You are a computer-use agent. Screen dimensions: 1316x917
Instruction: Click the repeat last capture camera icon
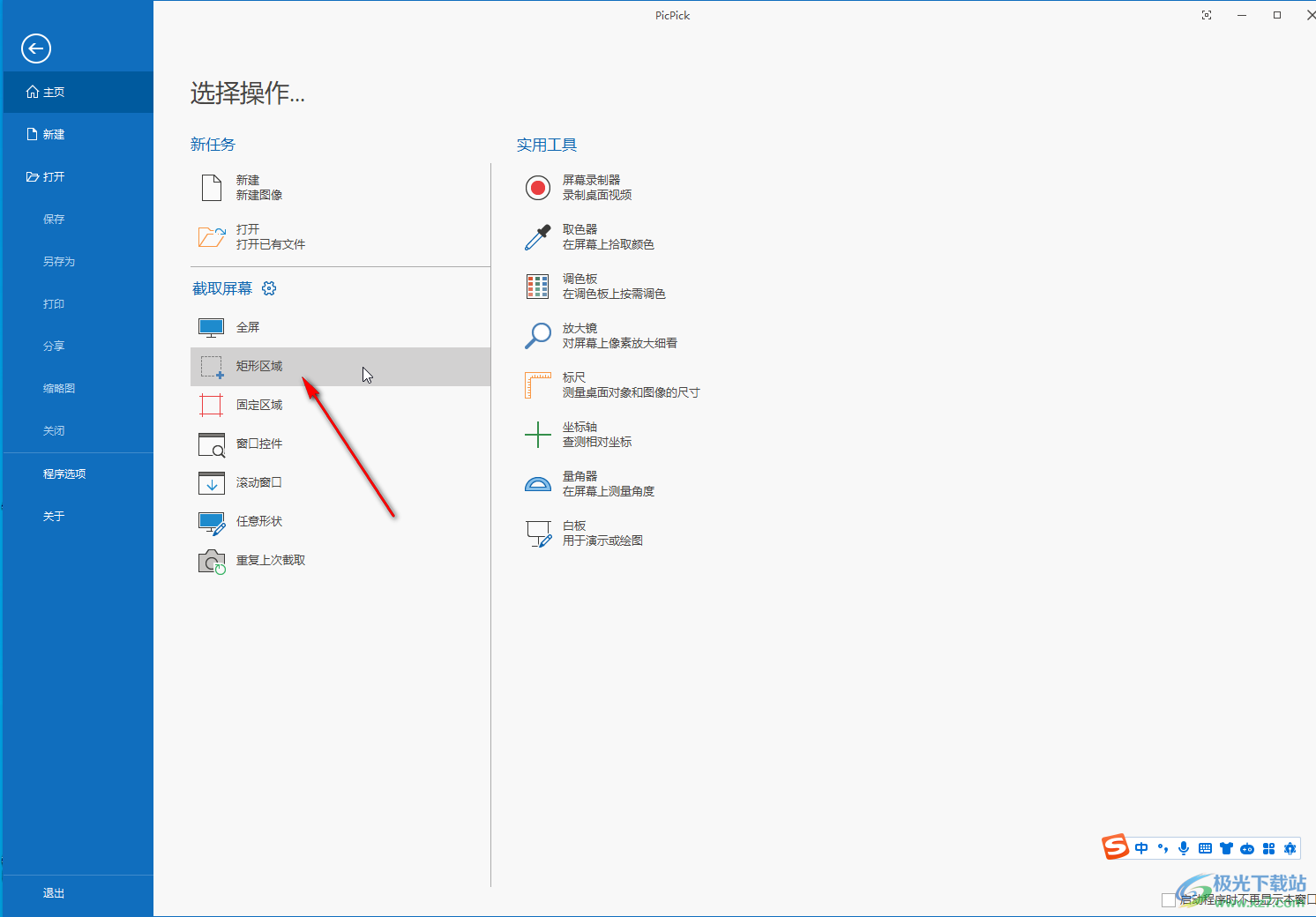tap(212, 562)
